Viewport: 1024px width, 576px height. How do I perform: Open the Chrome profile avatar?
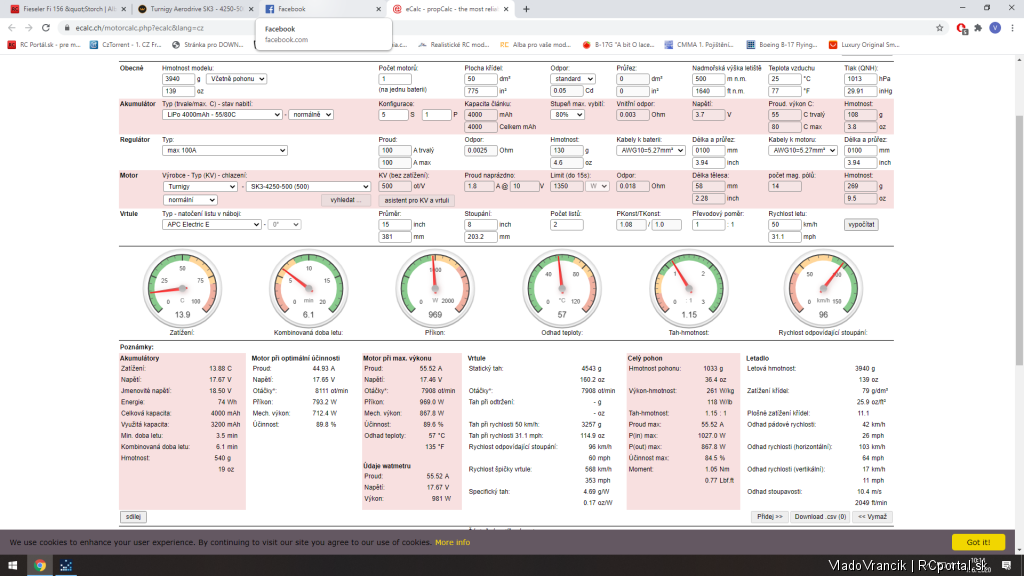995,28
